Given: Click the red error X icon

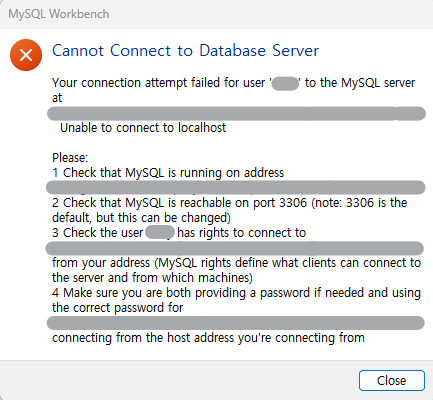Looking at the screenshot, I should pyautogui.click(x=26, y=55).
